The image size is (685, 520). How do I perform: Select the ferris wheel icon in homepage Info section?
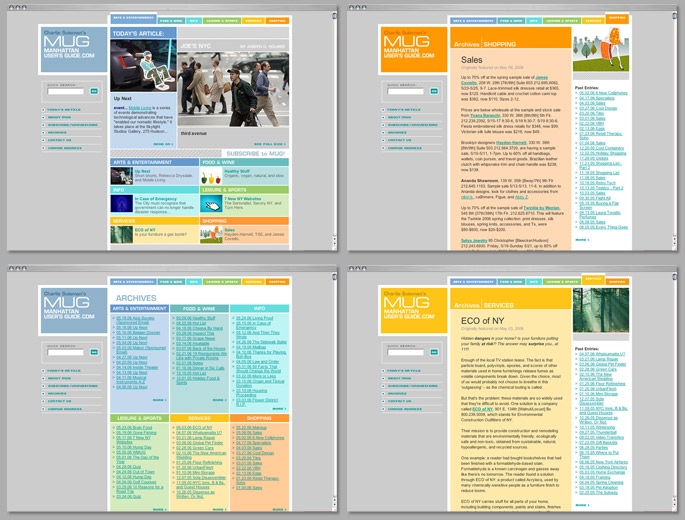pyautogui.click(x=122, y=201)
